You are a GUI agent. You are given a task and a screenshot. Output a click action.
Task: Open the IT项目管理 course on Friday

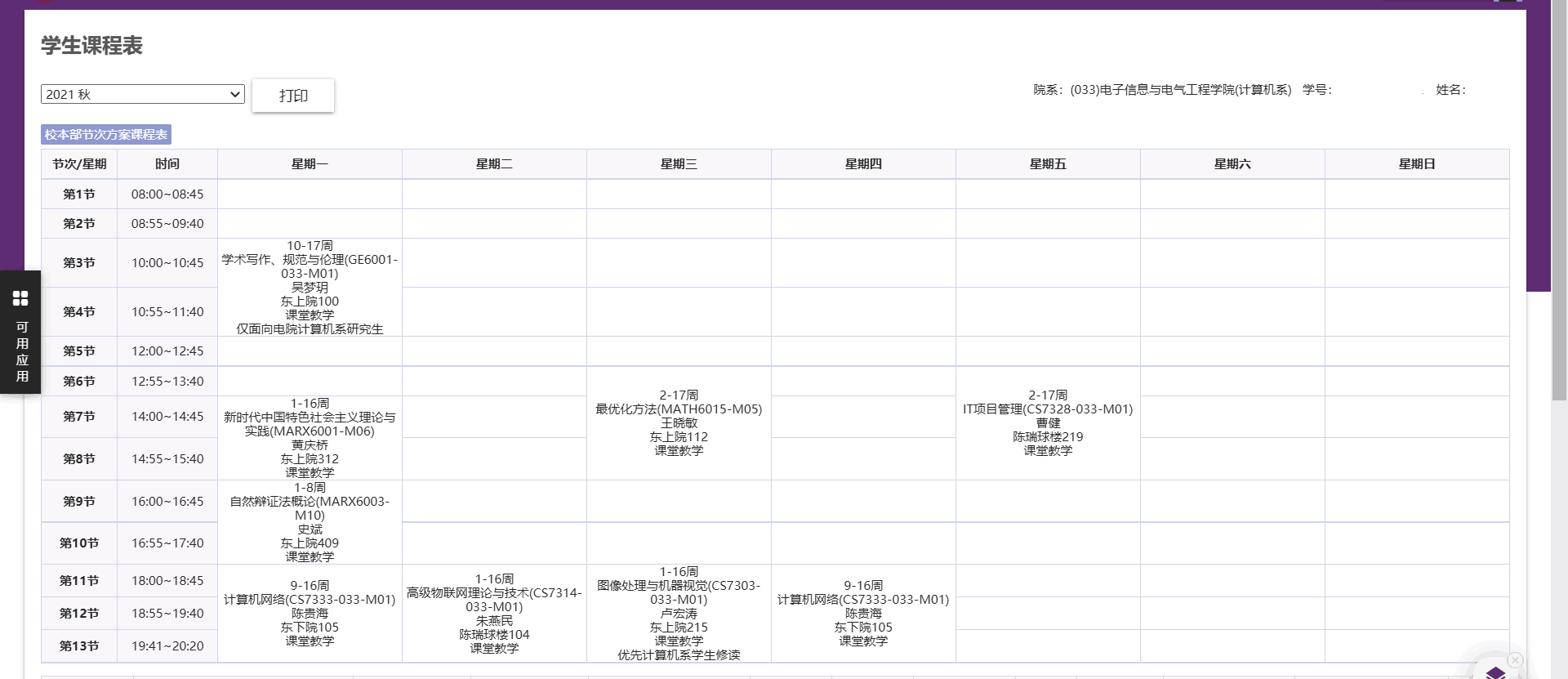1048,422
